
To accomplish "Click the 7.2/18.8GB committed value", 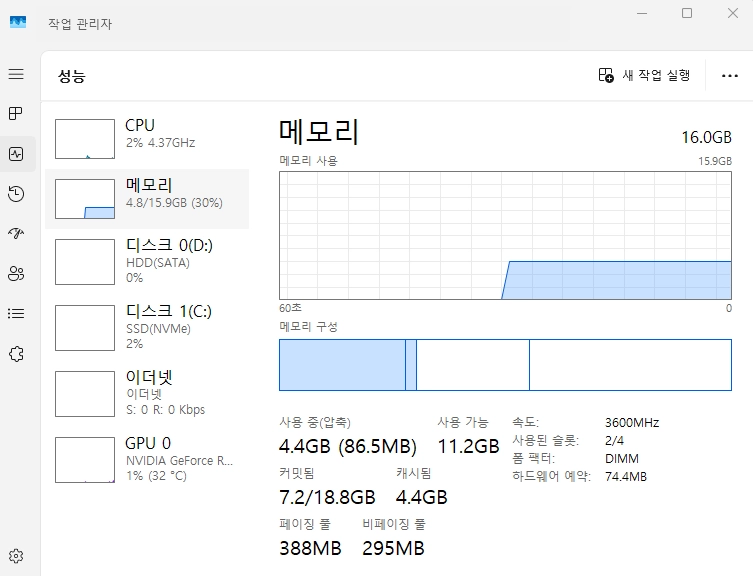I will (x=327, y=497).
